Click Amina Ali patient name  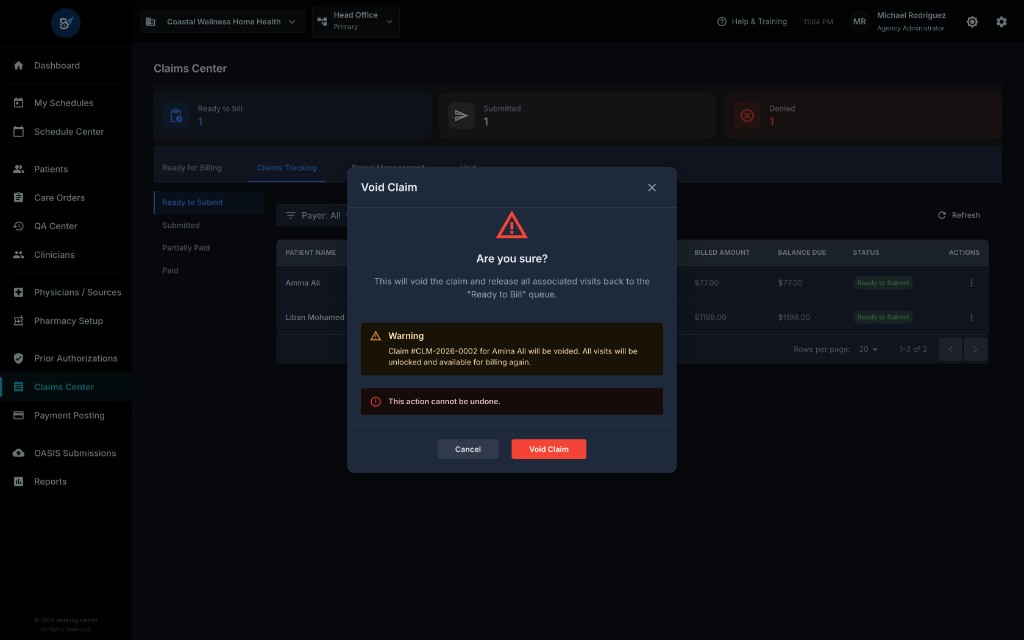(302, 283)
